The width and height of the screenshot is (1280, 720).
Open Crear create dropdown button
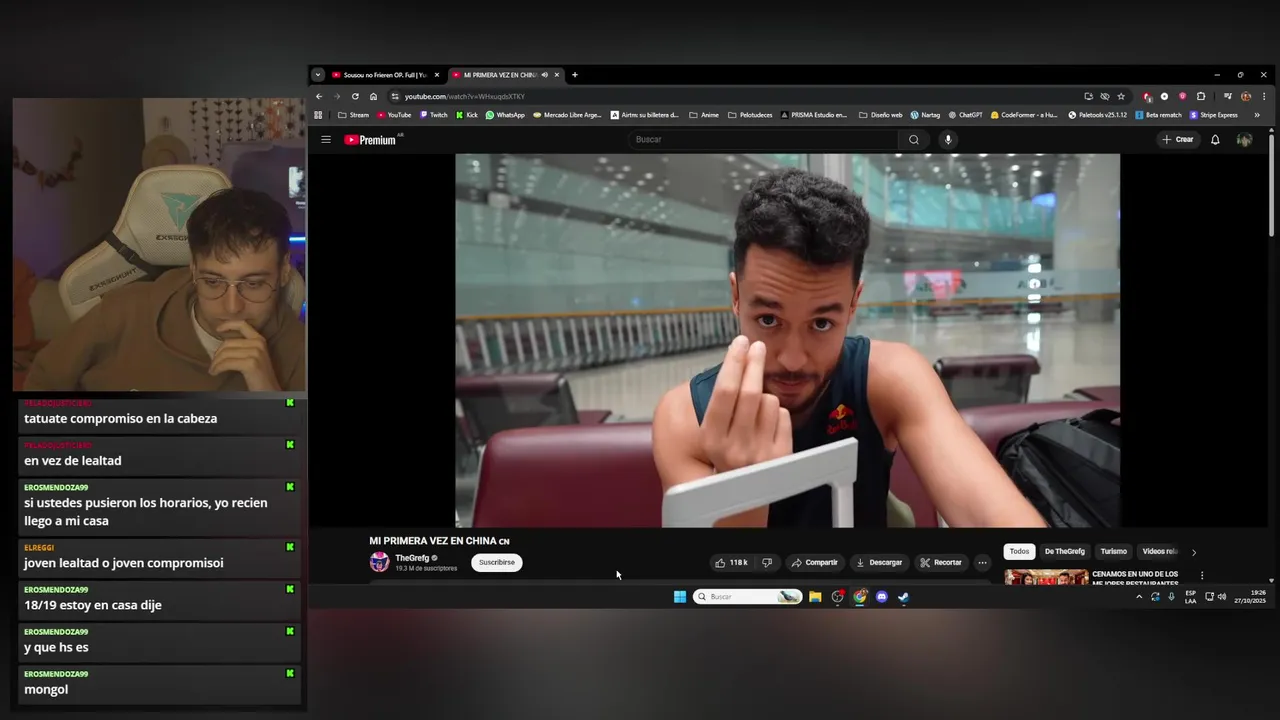pos(1178,140)
